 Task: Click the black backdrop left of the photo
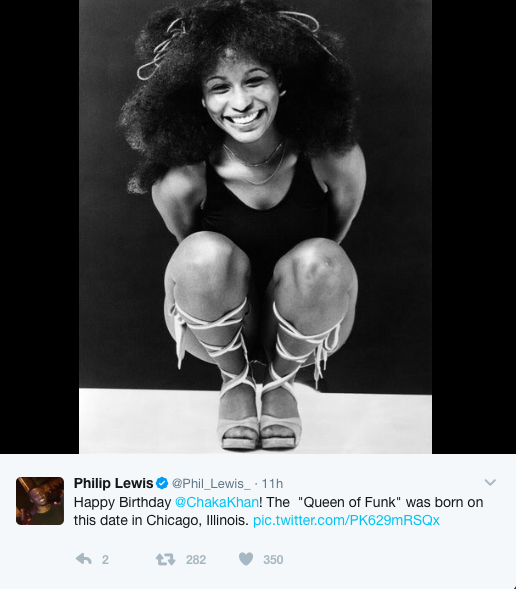39,227
